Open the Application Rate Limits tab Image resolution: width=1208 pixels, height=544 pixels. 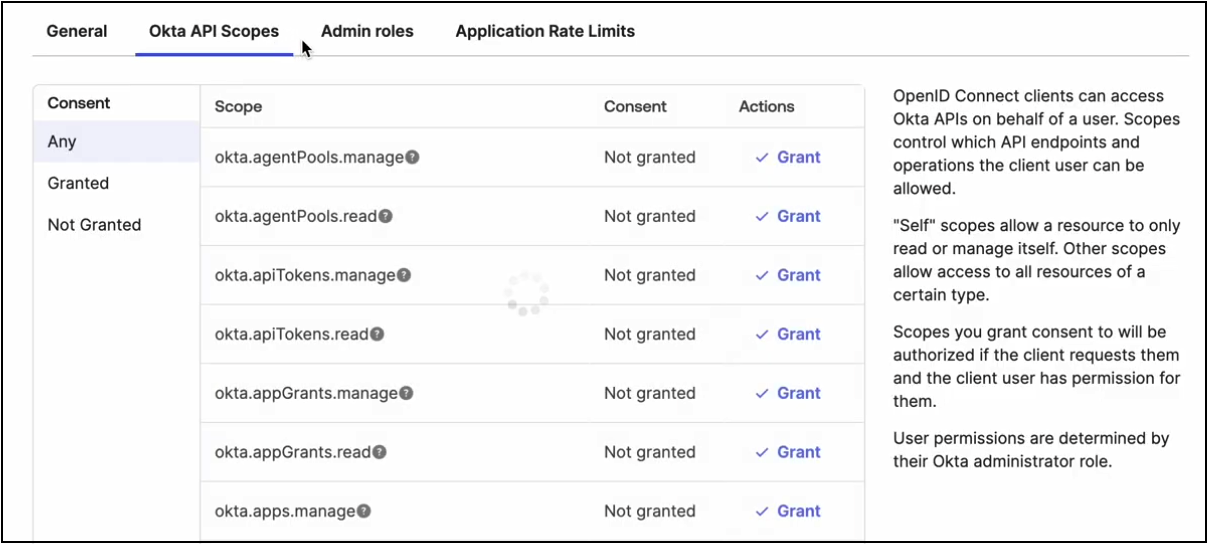point(545,31)
